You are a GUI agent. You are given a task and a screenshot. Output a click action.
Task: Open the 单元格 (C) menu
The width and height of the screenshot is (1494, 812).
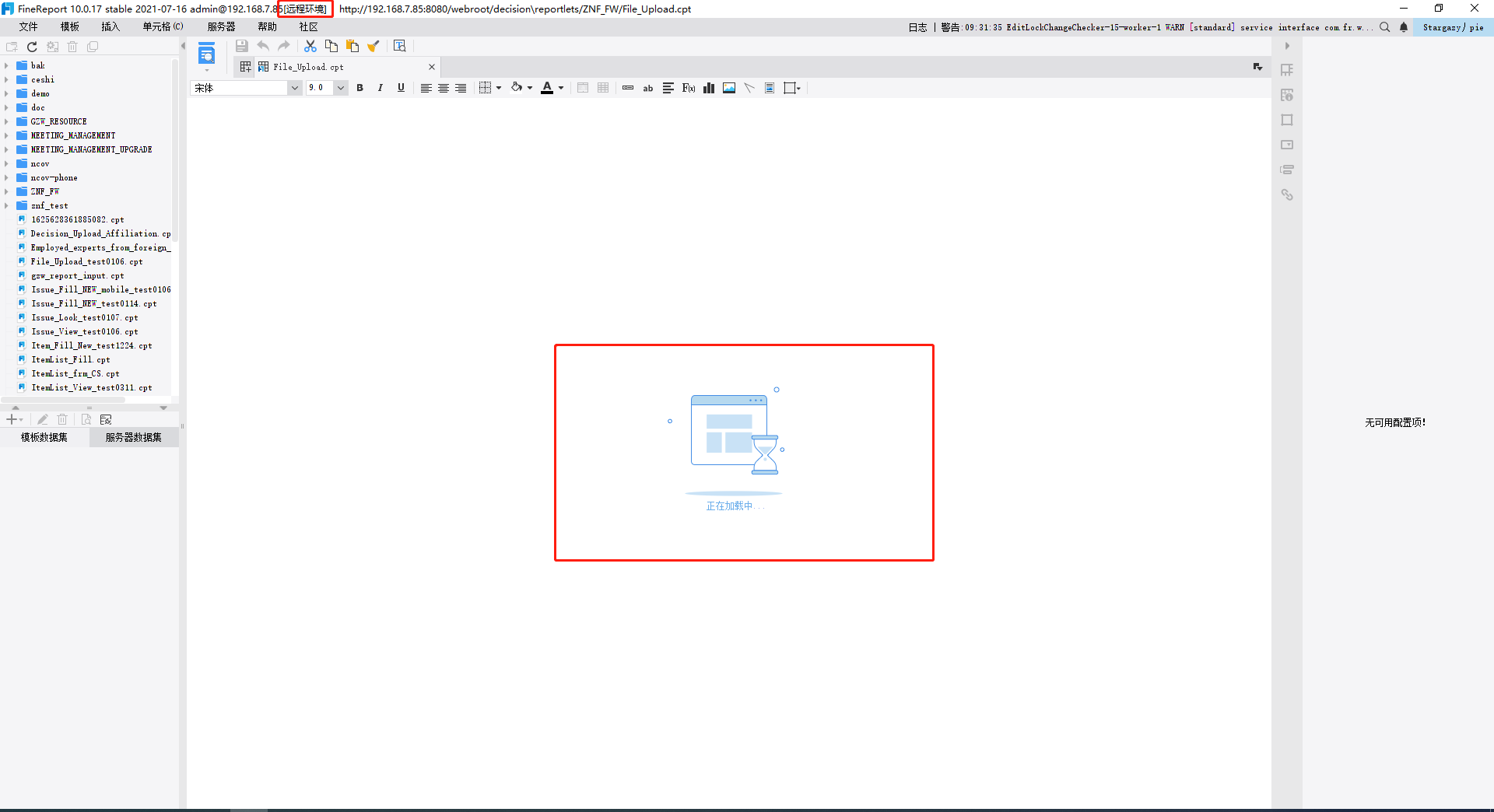pyautogui.click(x=163, y=27)
